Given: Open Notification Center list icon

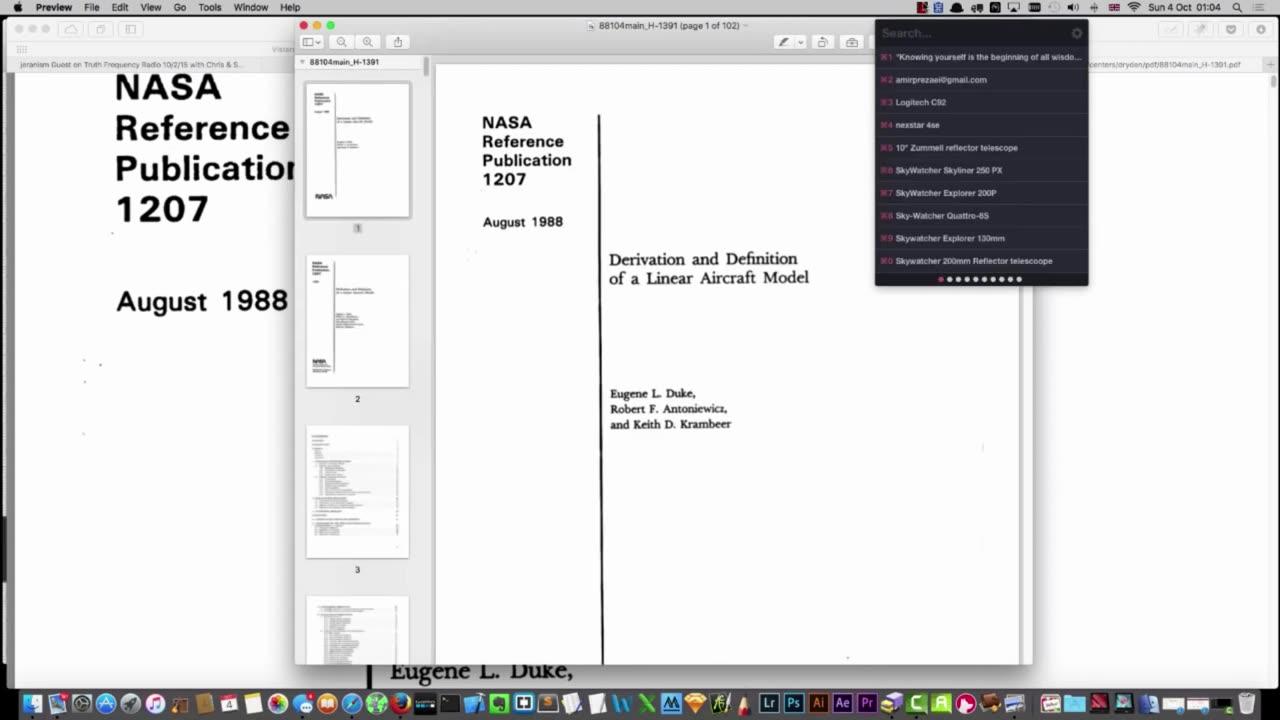Looking at the screenshot, I should tap(1258, 7).
